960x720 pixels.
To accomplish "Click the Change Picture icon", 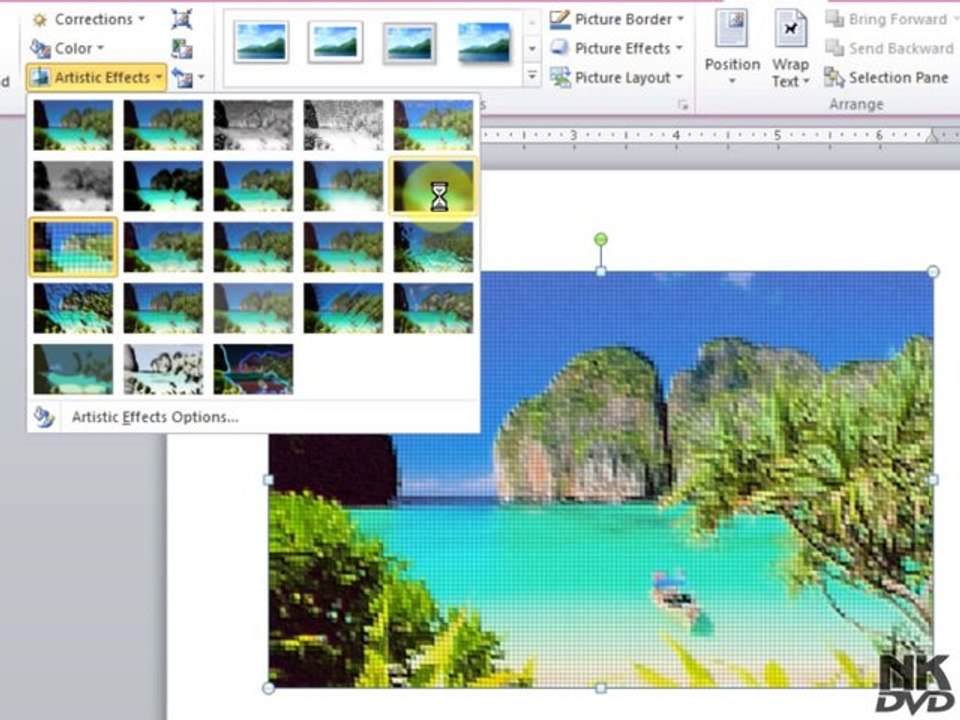I will coord(182,48).
